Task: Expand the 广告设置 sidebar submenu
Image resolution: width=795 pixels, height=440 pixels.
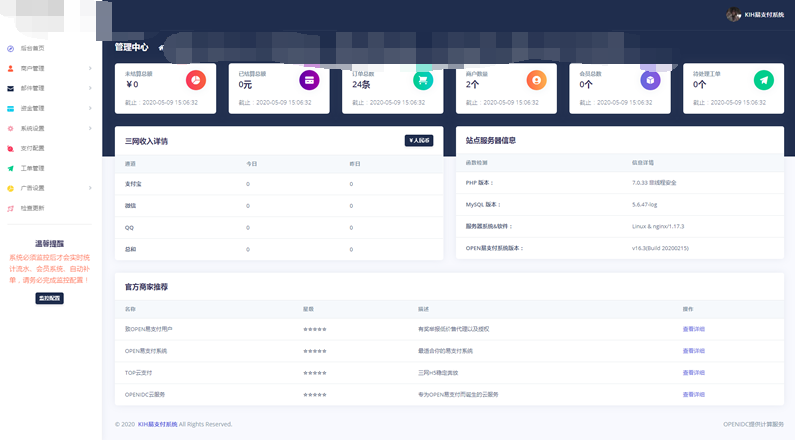Action: click(x=90, y=188)
